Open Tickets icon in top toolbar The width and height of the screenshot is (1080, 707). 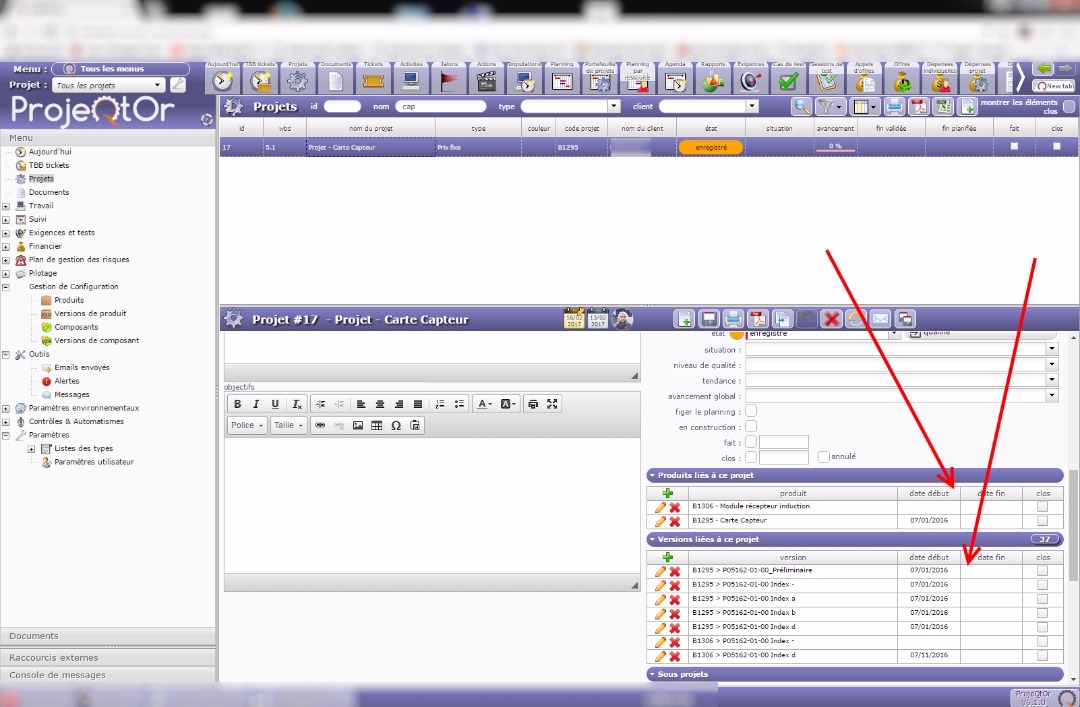coord(373,81)
